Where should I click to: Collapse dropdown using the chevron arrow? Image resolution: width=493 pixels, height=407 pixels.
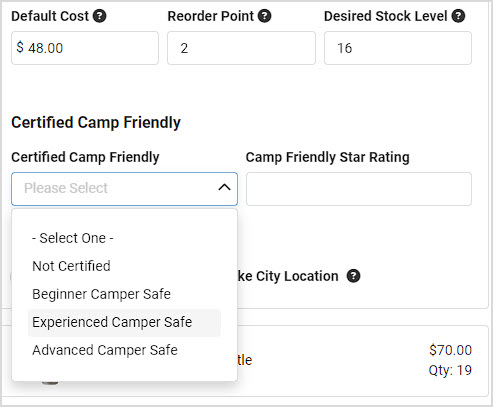point(224,187)
